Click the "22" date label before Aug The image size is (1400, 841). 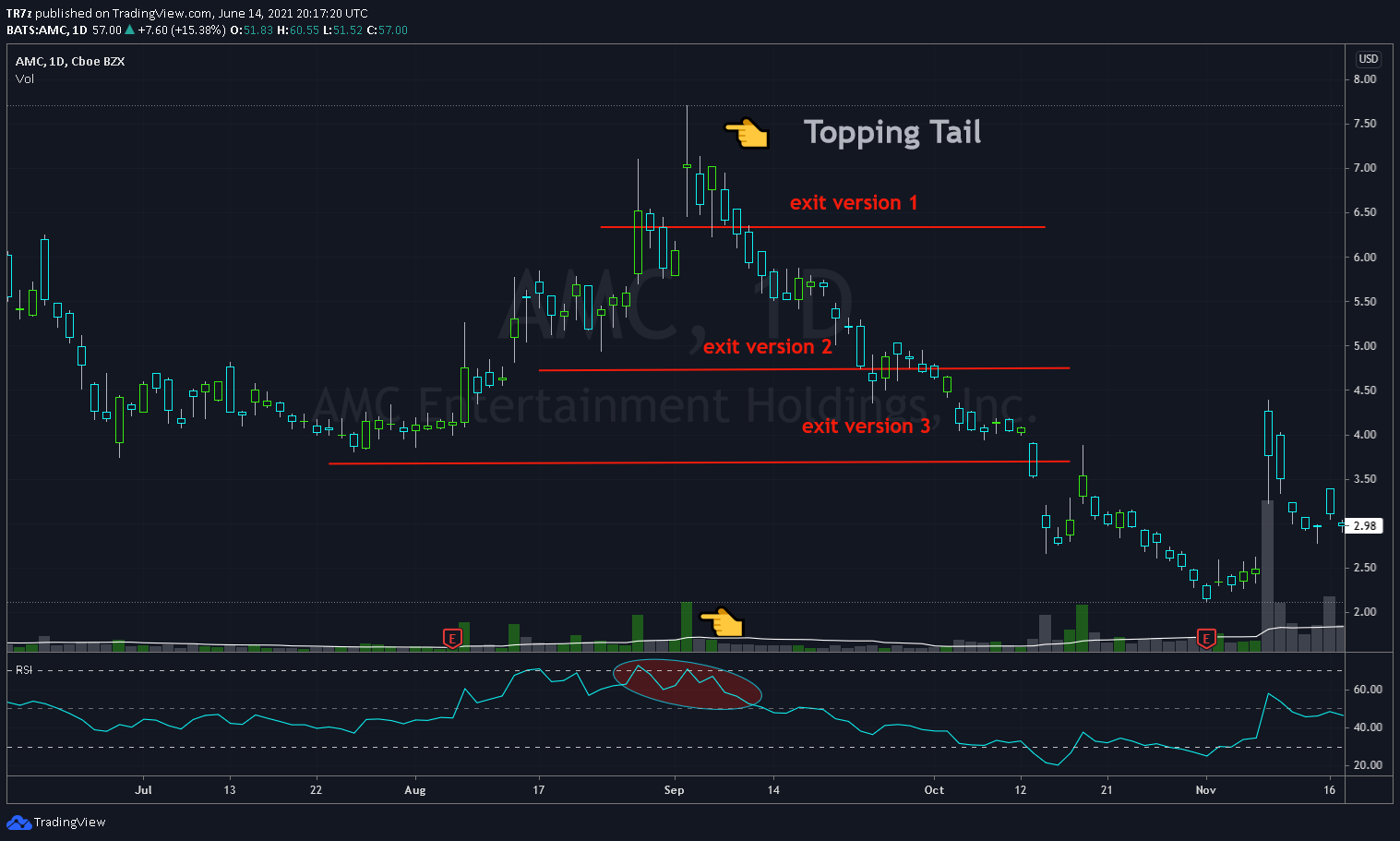pos(316,790)
